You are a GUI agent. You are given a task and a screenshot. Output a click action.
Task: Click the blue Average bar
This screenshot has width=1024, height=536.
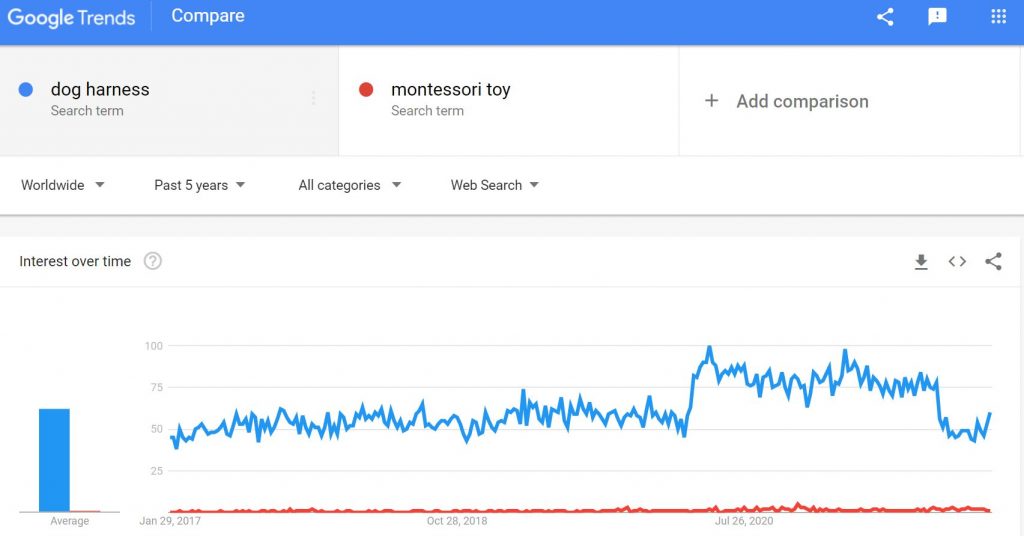[54, 460]
